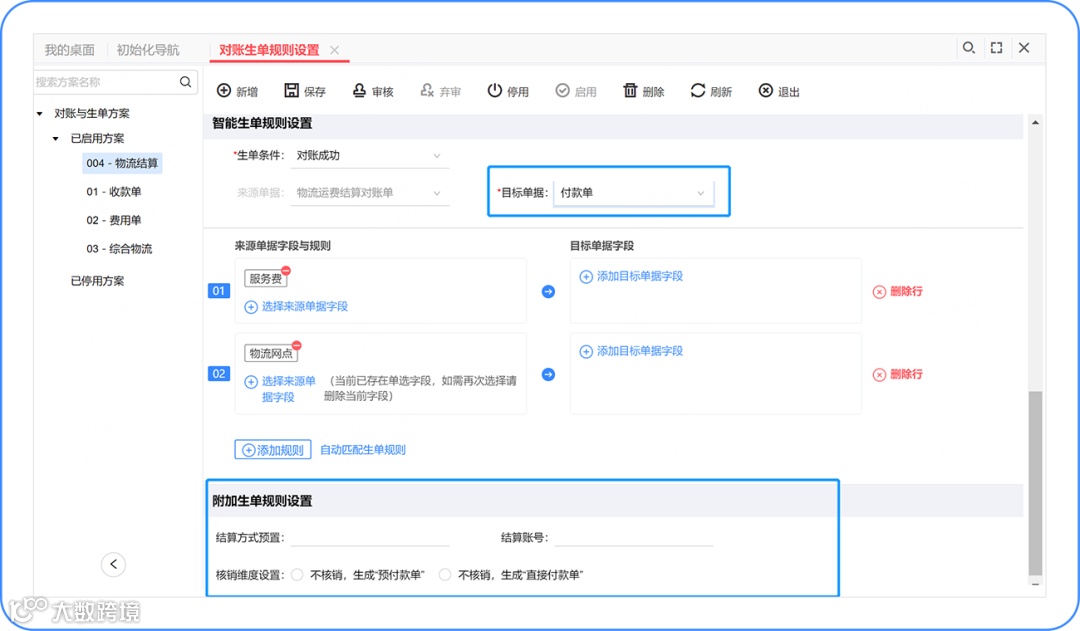This screenshot has height=631, width=1080.
Task: Click the 弃审 (un-audit) toolbar icon
Action: pos(427,91)
